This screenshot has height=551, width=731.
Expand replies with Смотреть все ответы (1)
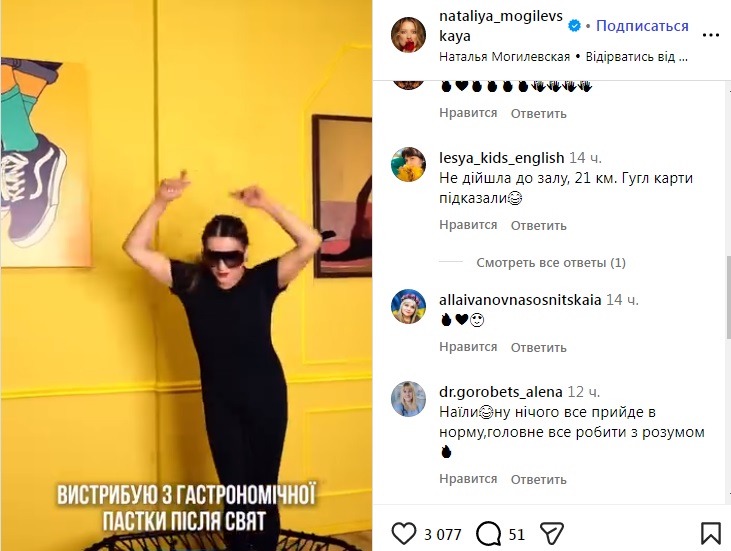(551, 262)
